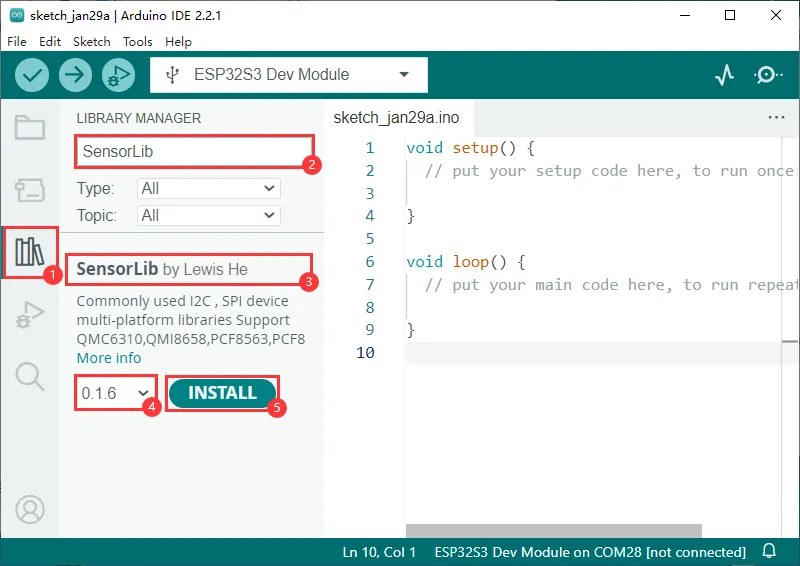This screenshot has width=800, height=566.
Task: Click the user account profile icon
Action: point(30,509)
